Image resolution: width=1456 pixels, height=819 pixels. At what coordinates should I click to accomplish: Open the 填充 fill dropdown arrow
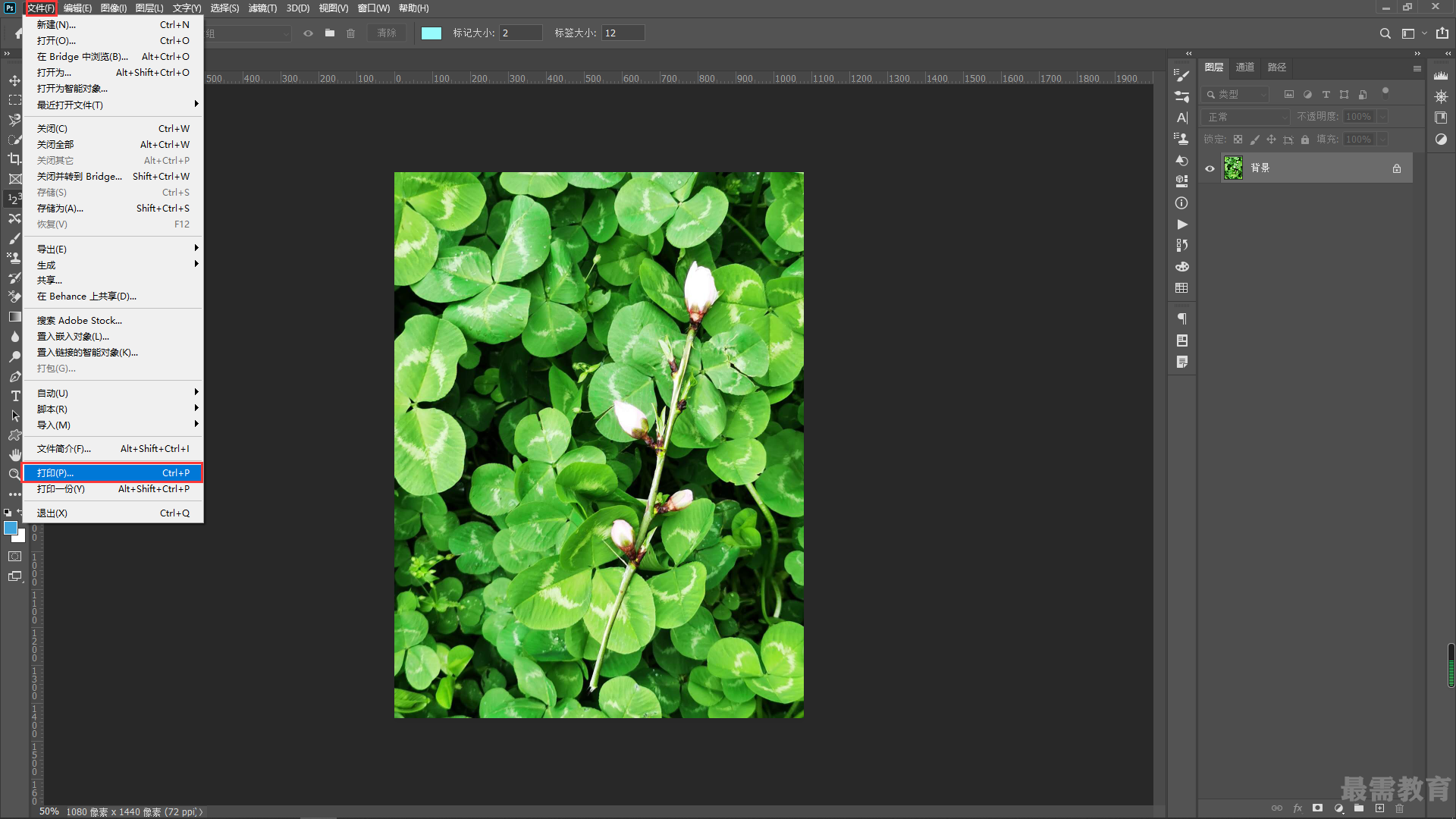click(1382, 140)
